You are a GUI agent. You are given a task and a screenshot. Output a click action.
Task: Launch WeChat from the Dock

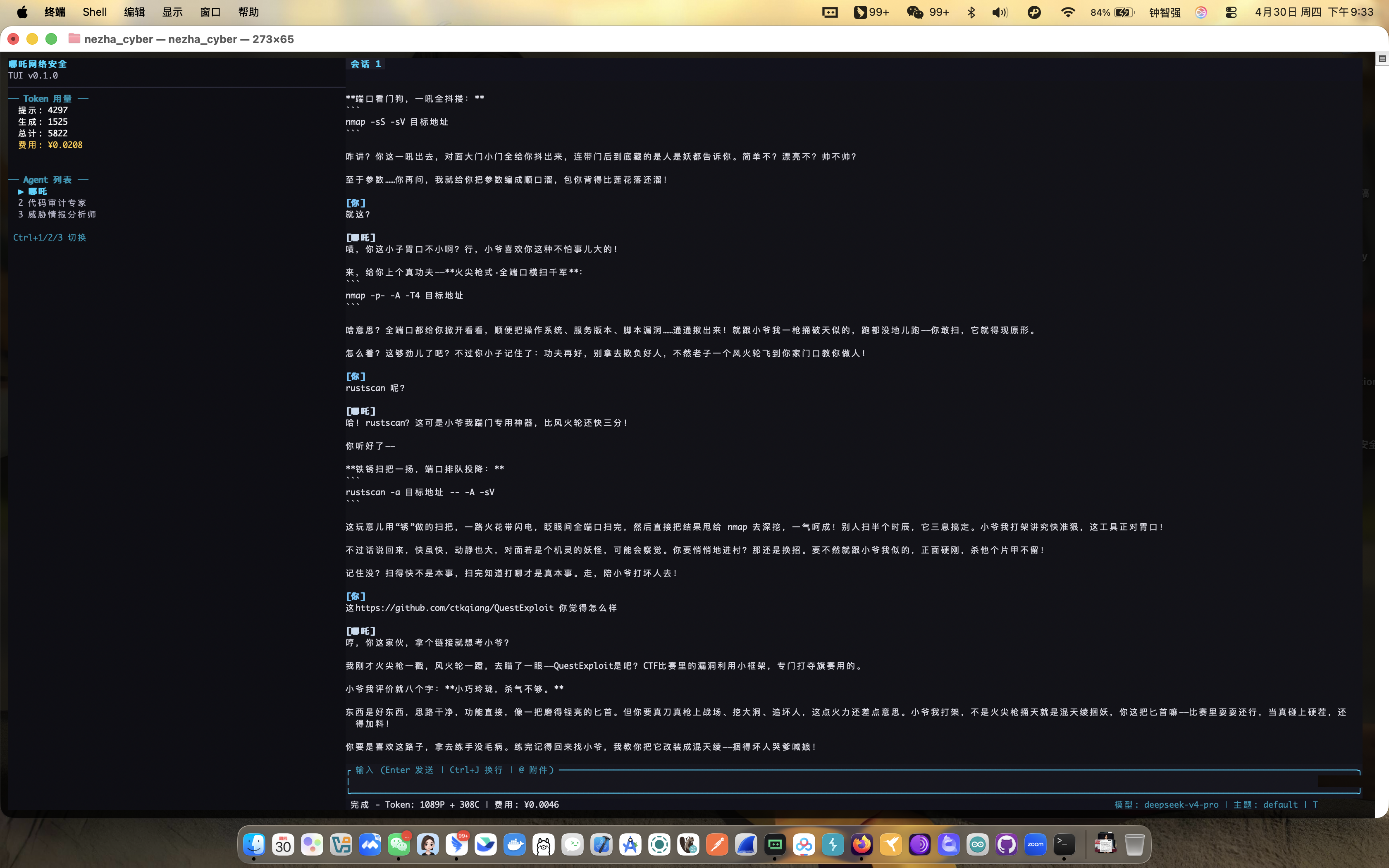point(399,844)
